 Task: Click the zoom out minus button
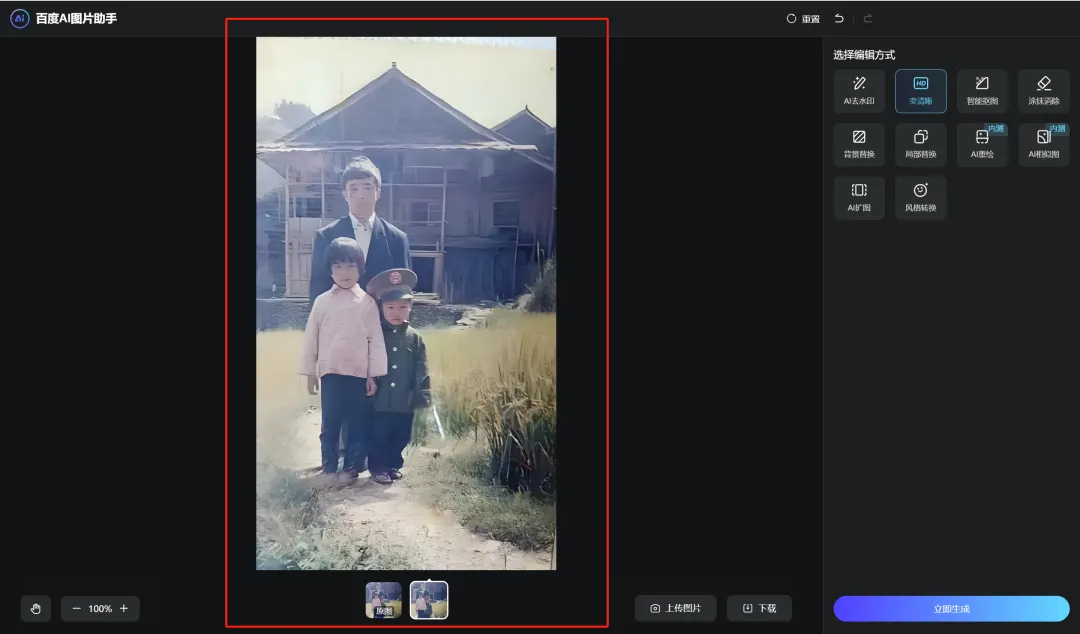click(x=76, y=608)
